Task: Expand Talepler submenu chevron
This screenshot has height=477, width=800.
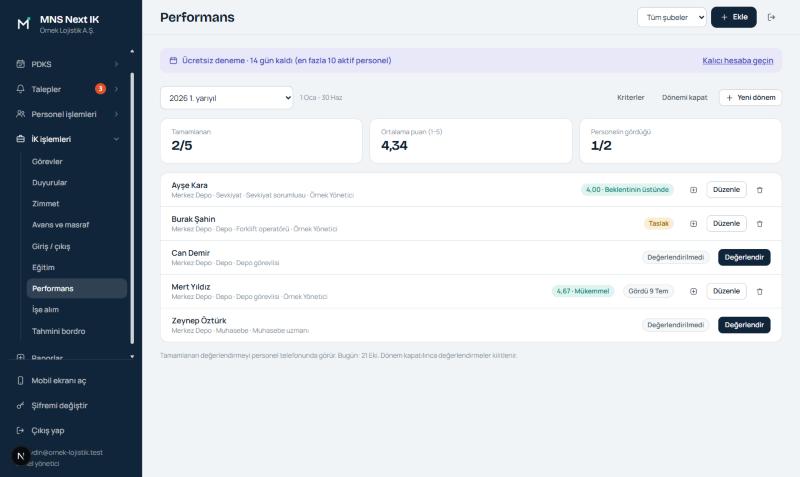Action: pyautogui.click(x=116, y=89)
